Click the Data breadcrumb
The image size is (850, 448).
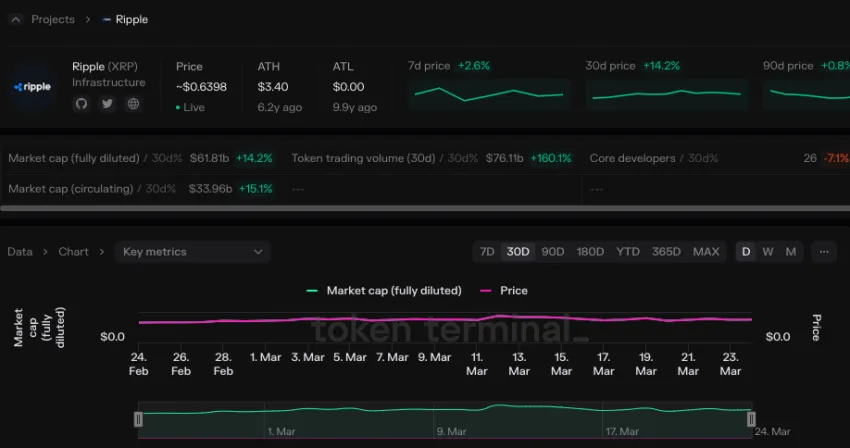[x=20, y=252]
